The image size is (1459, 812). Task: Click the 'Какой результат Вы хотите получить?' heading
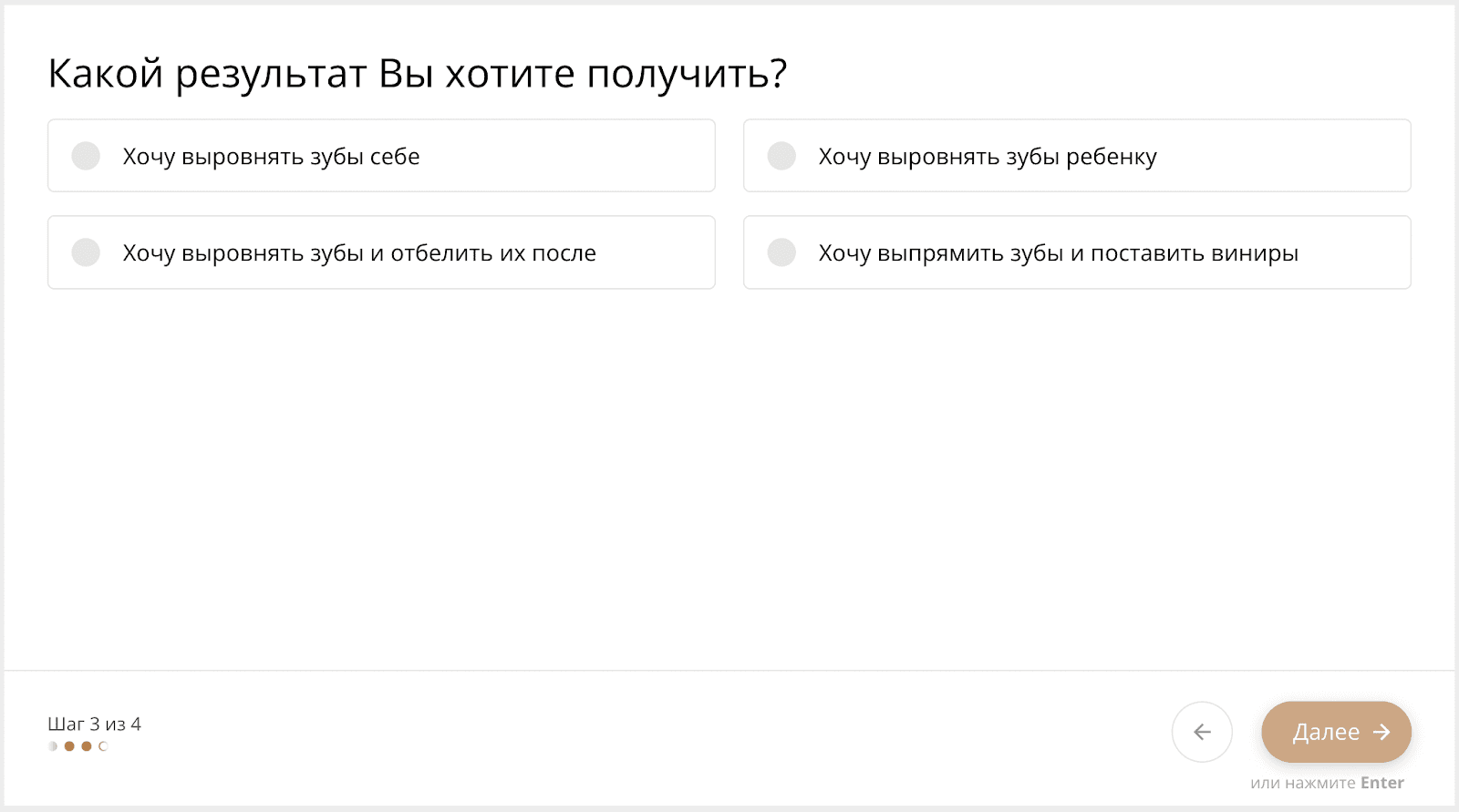(417, 74)
